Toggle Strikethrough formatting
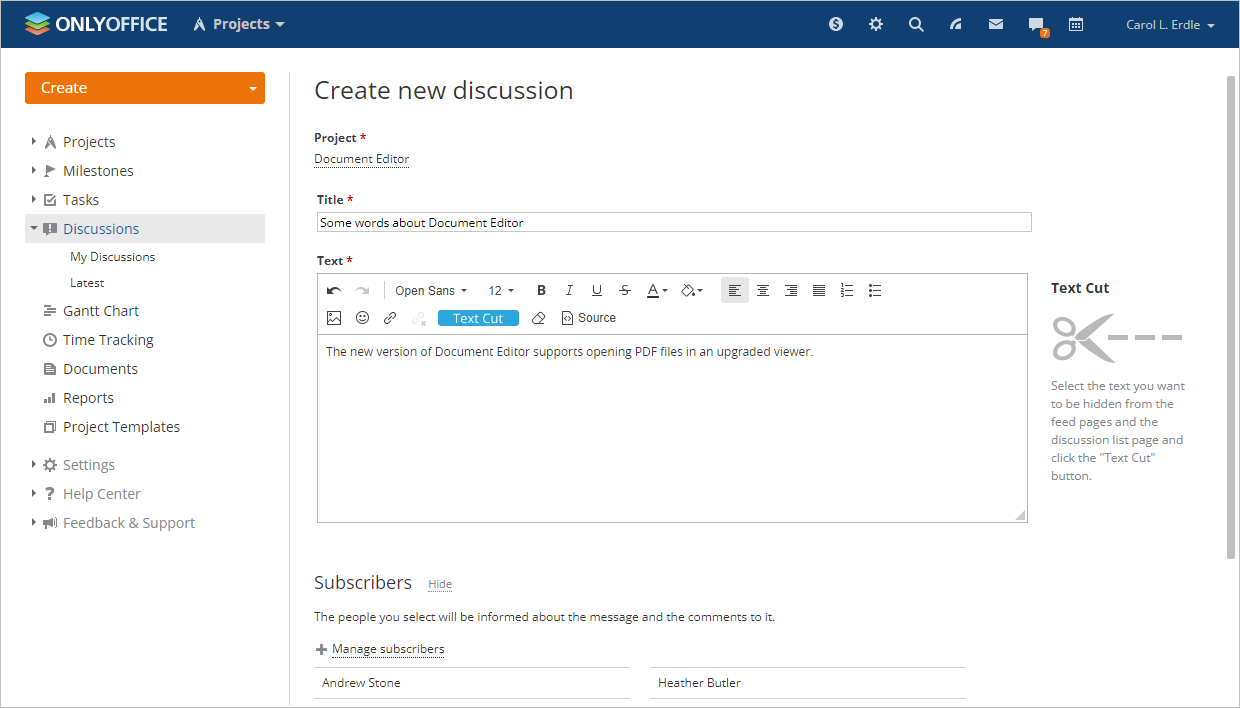 625,290
